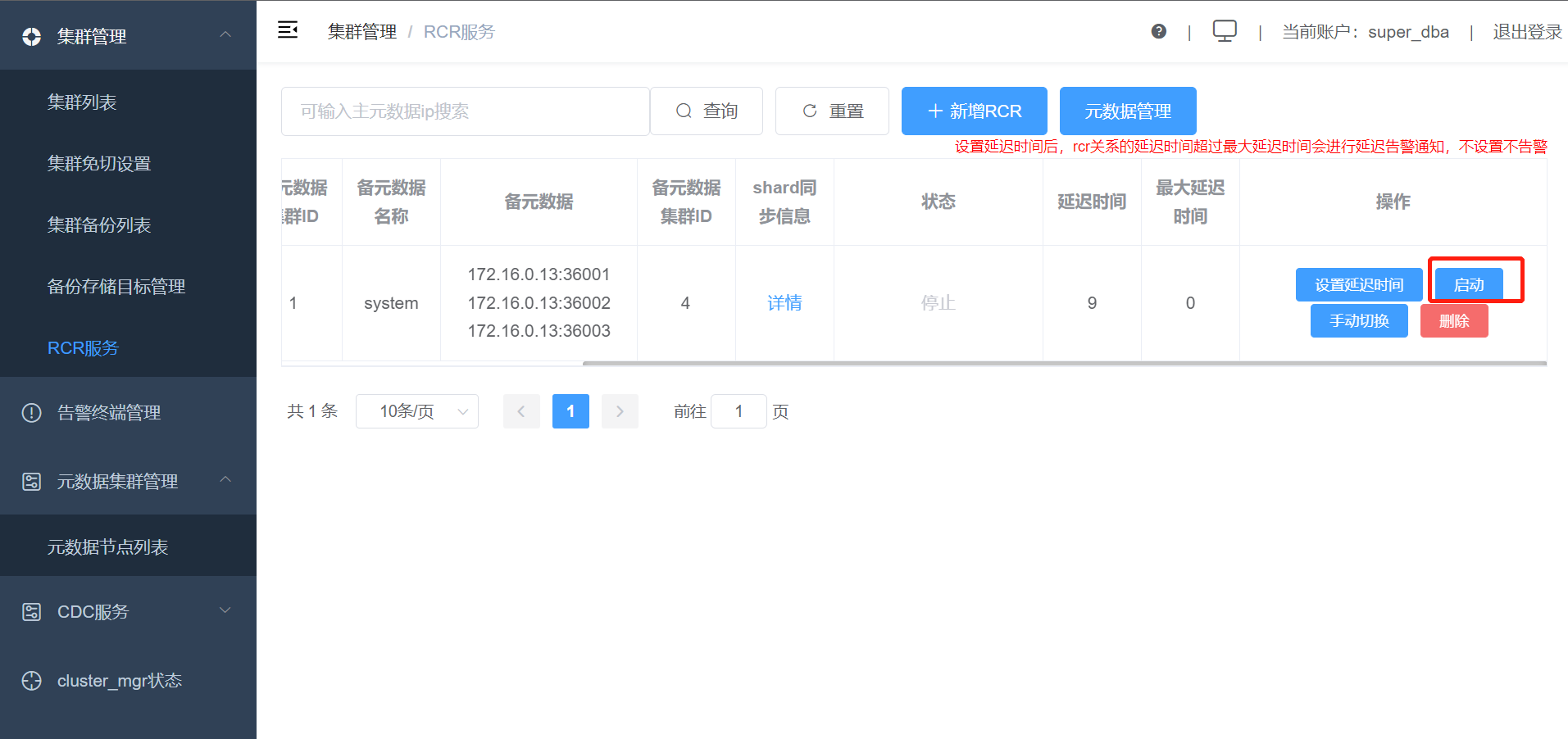
Task: Click the 状态 column header
Action: [939, 202]
